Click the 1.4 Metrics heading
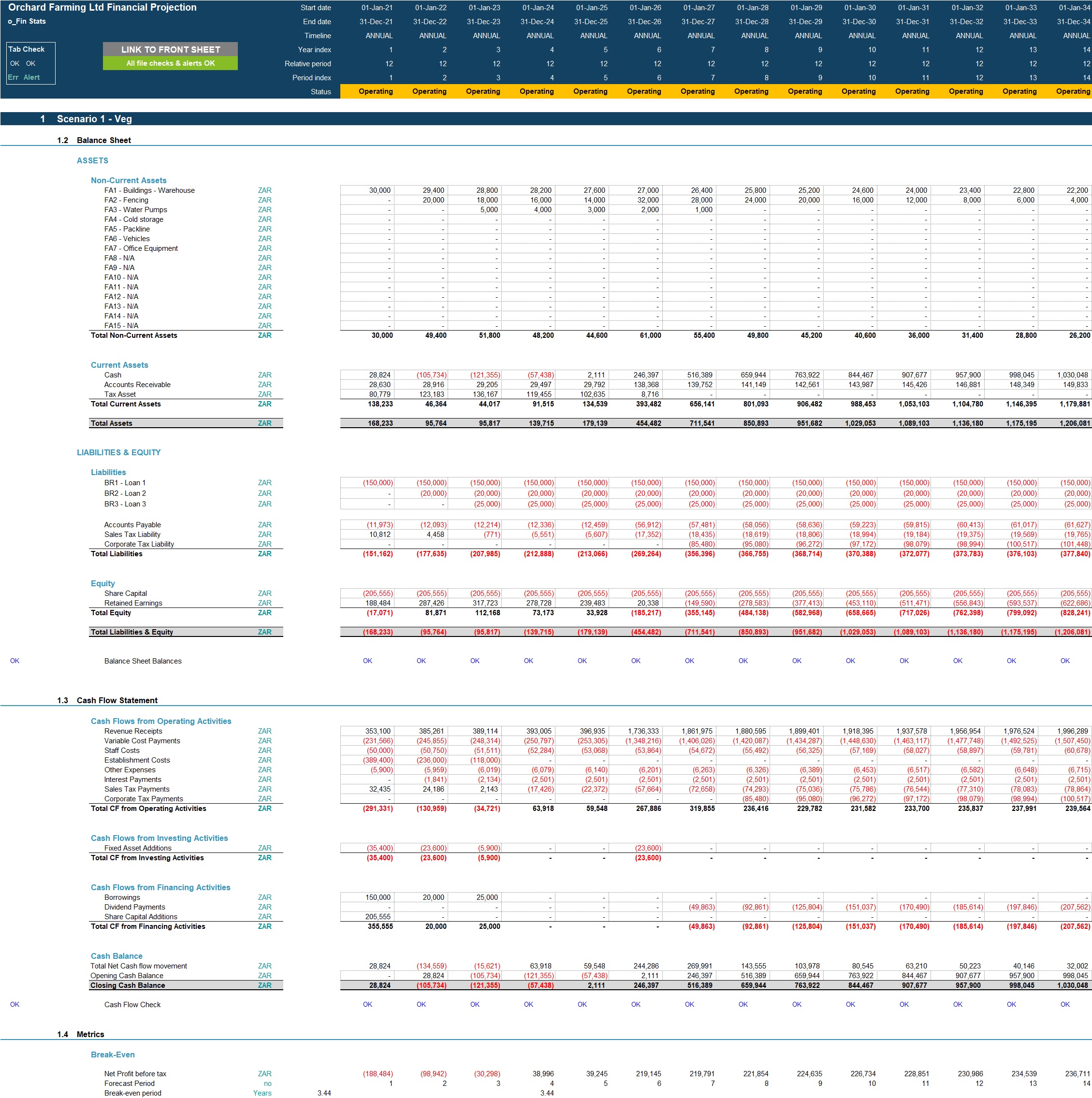1092x1098 pixels. click(x=81, y=1034)
